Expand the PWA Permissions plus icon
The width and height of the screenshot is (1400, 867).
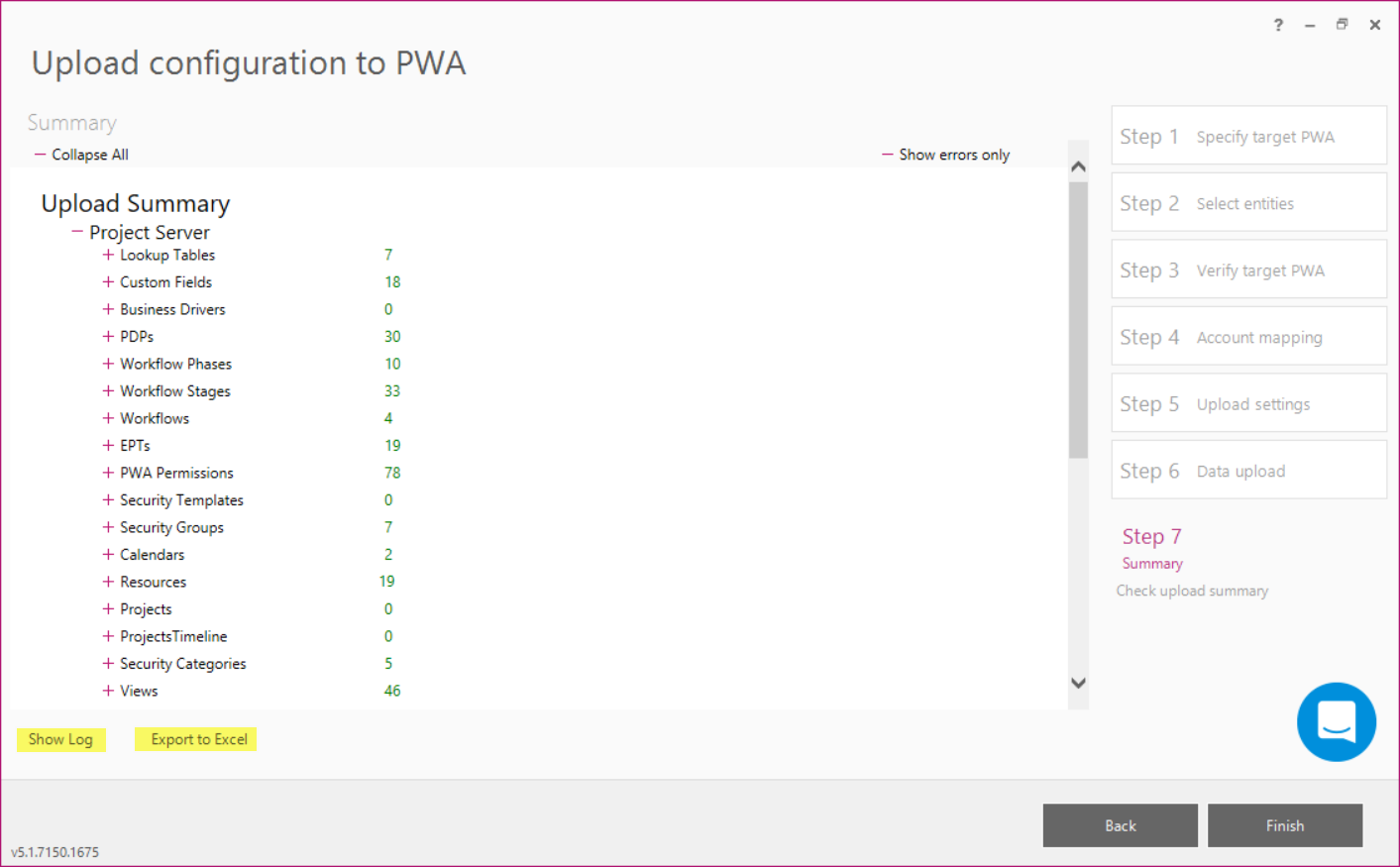click(x=108, y=473)
